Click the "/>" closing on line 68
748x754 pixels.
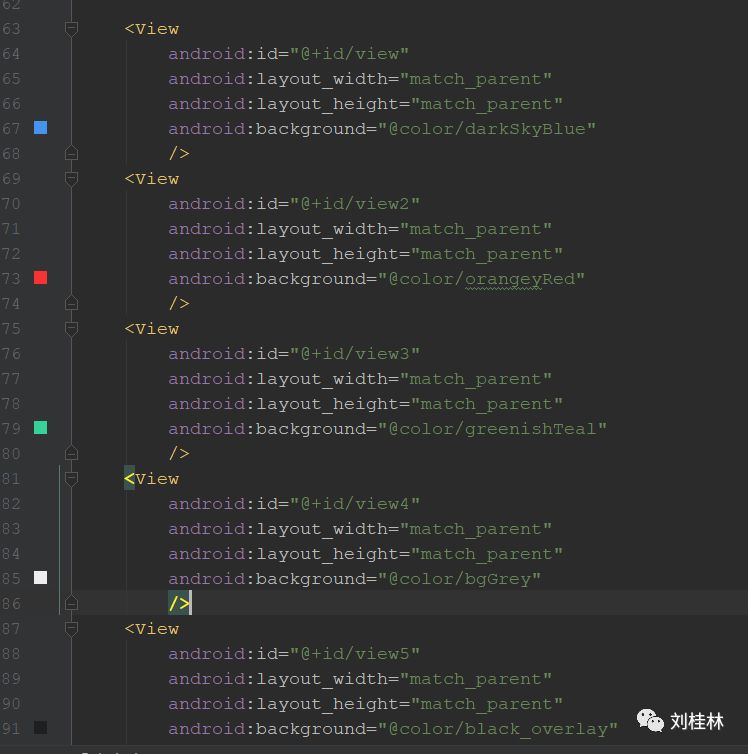[179, 153]
